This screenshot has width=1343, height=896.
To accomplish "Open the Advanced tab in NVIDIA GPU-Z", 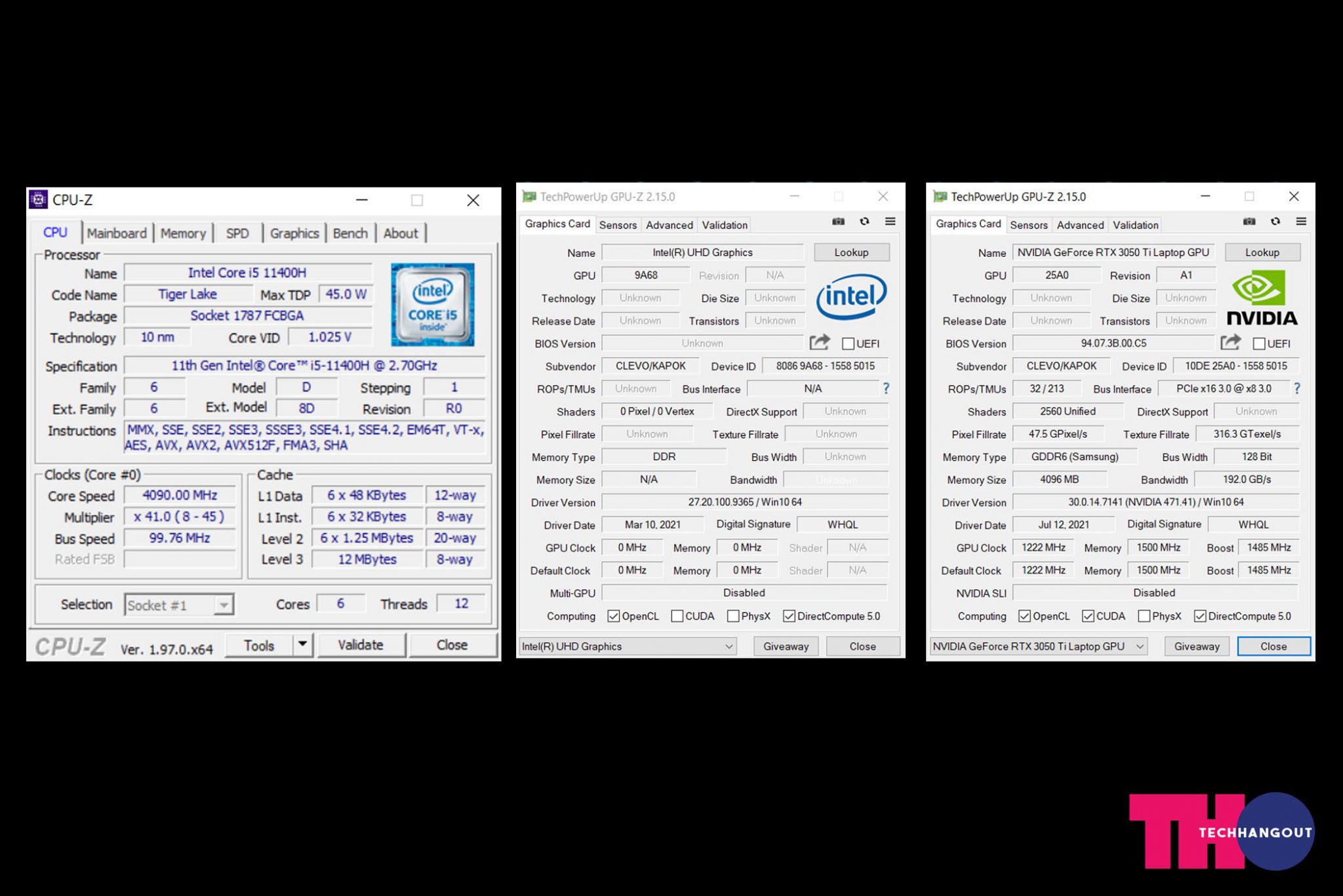I will coord(1081,225).
